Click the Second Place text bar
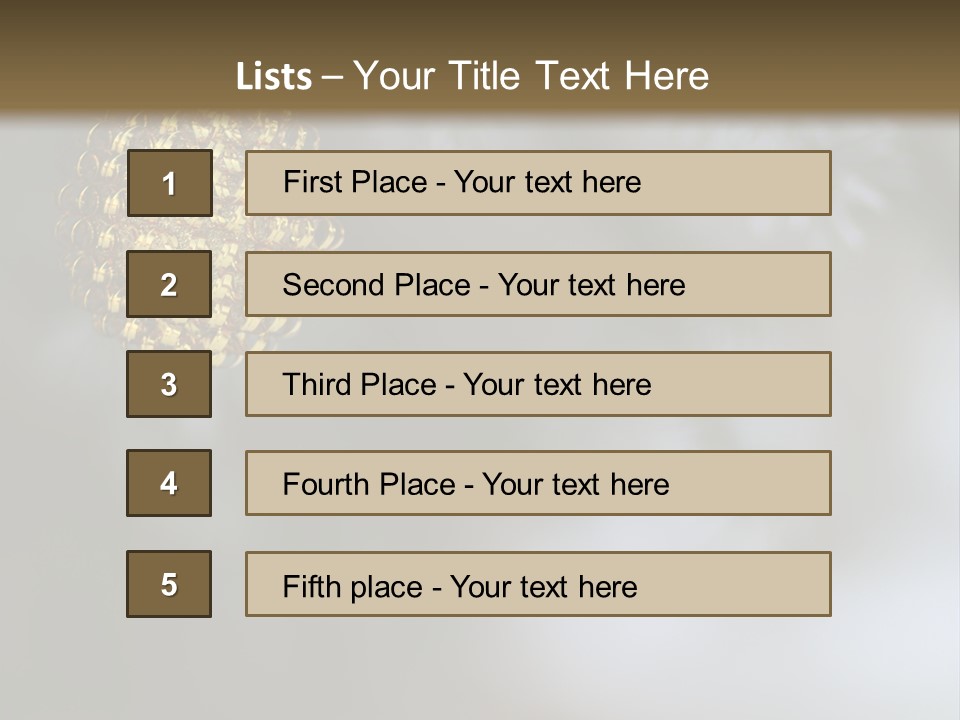 (x=538, y=284)
